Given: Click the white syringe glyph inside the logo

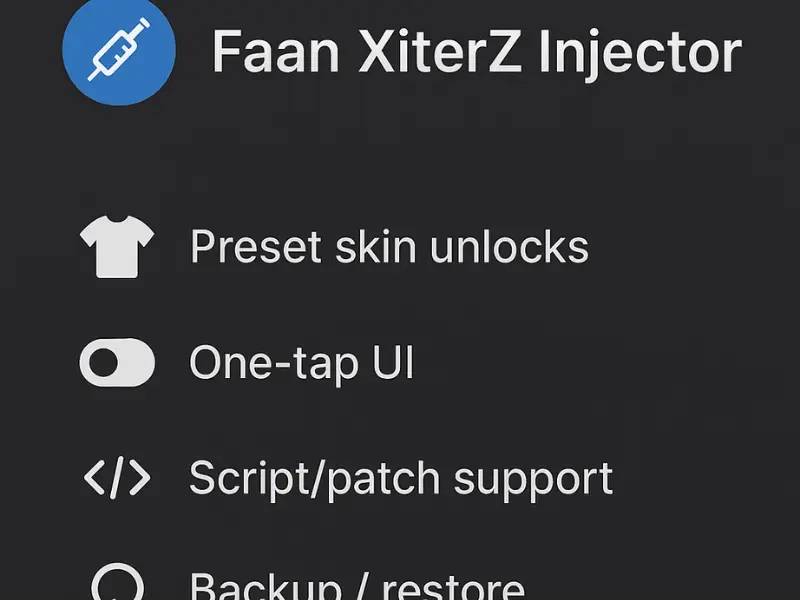Looking at the screenshot, I should click(119, 49).
